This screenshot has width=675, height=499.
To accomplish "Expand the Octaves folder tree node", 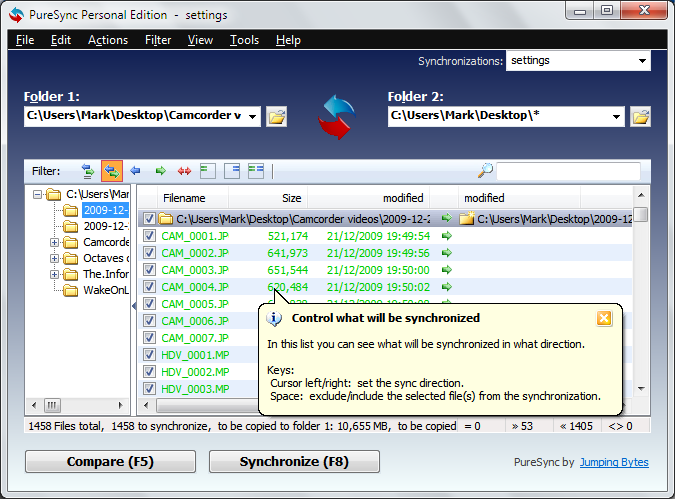I will [54, 258].
